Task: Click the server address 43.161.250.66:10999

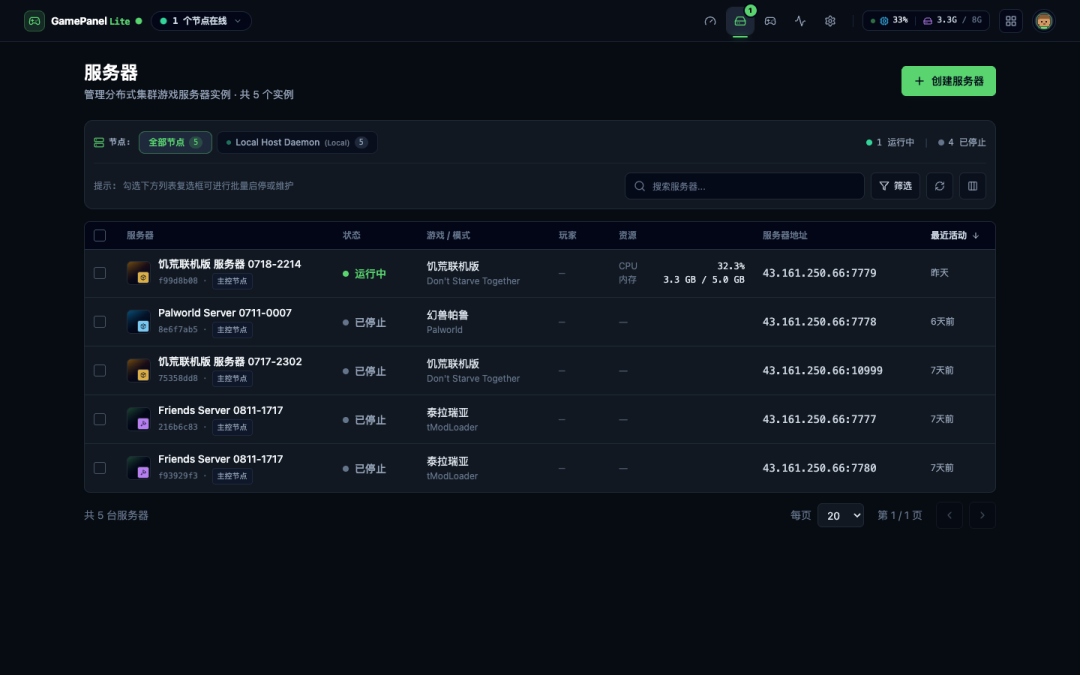Action: [822, 371]
